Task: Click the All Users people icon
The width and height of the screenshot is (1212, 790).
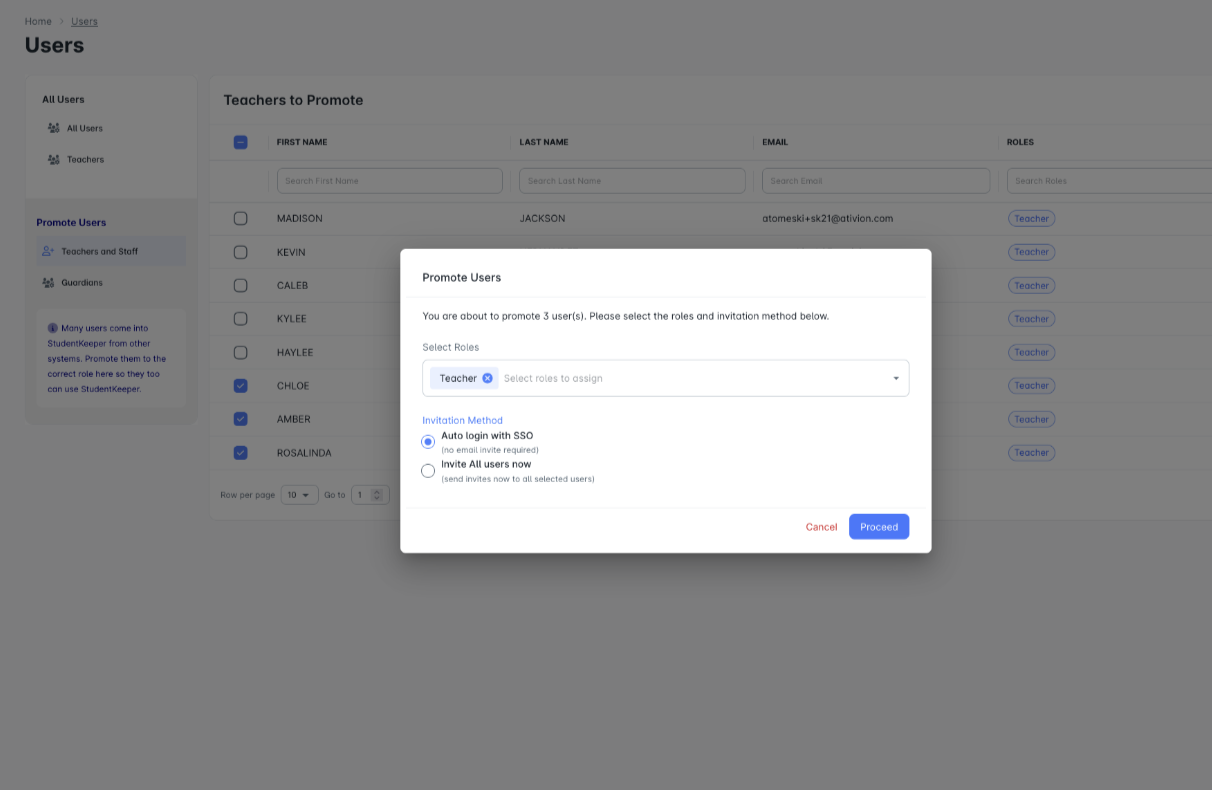Action: 54,128
